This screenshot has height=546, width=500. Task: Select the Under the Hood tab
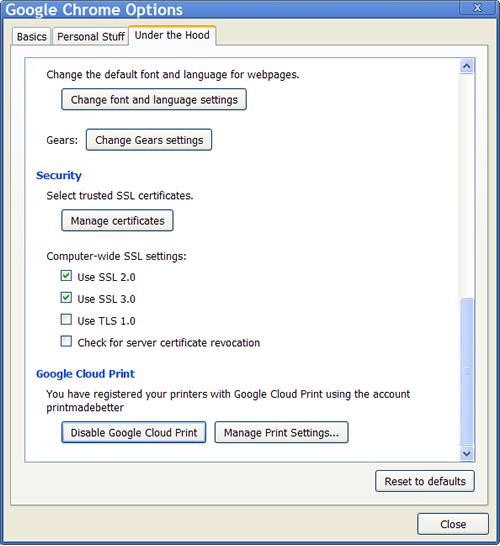(x=172, y=35)
